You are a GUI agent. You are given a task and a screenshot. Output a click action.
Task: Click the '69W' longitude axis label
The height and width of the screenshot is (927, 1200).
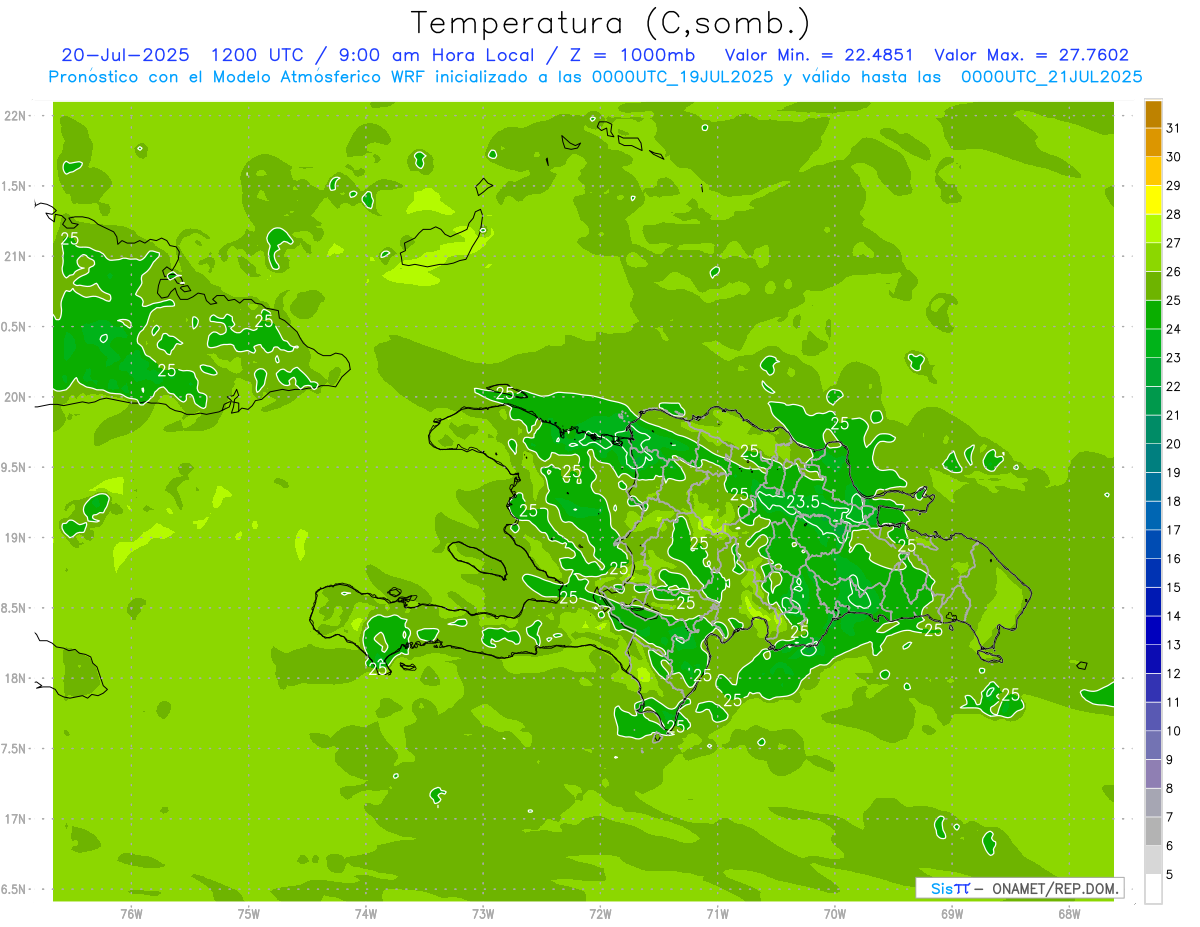[x=951, y=914]
